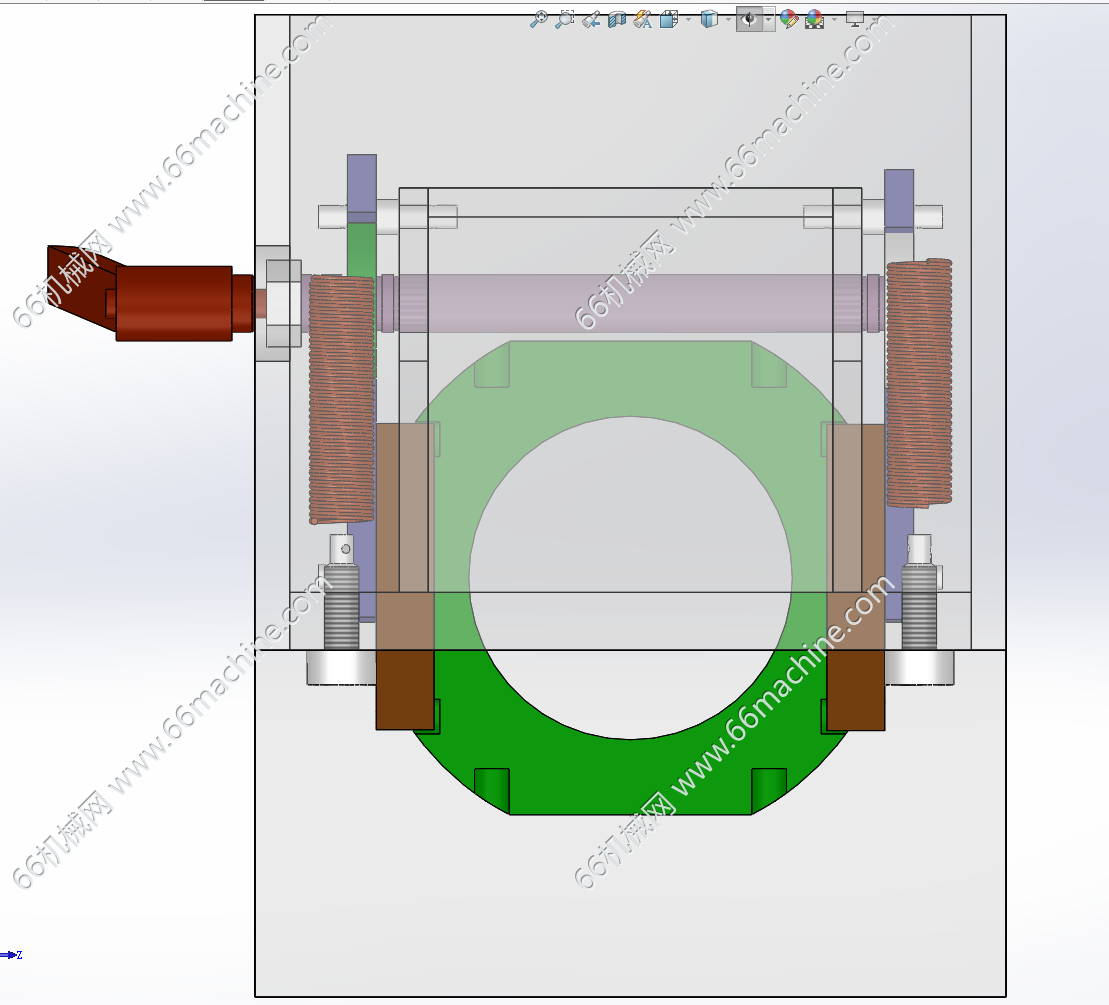
Task: Expand the Apply Scene dropdown arrow
Action: point(834,20)
